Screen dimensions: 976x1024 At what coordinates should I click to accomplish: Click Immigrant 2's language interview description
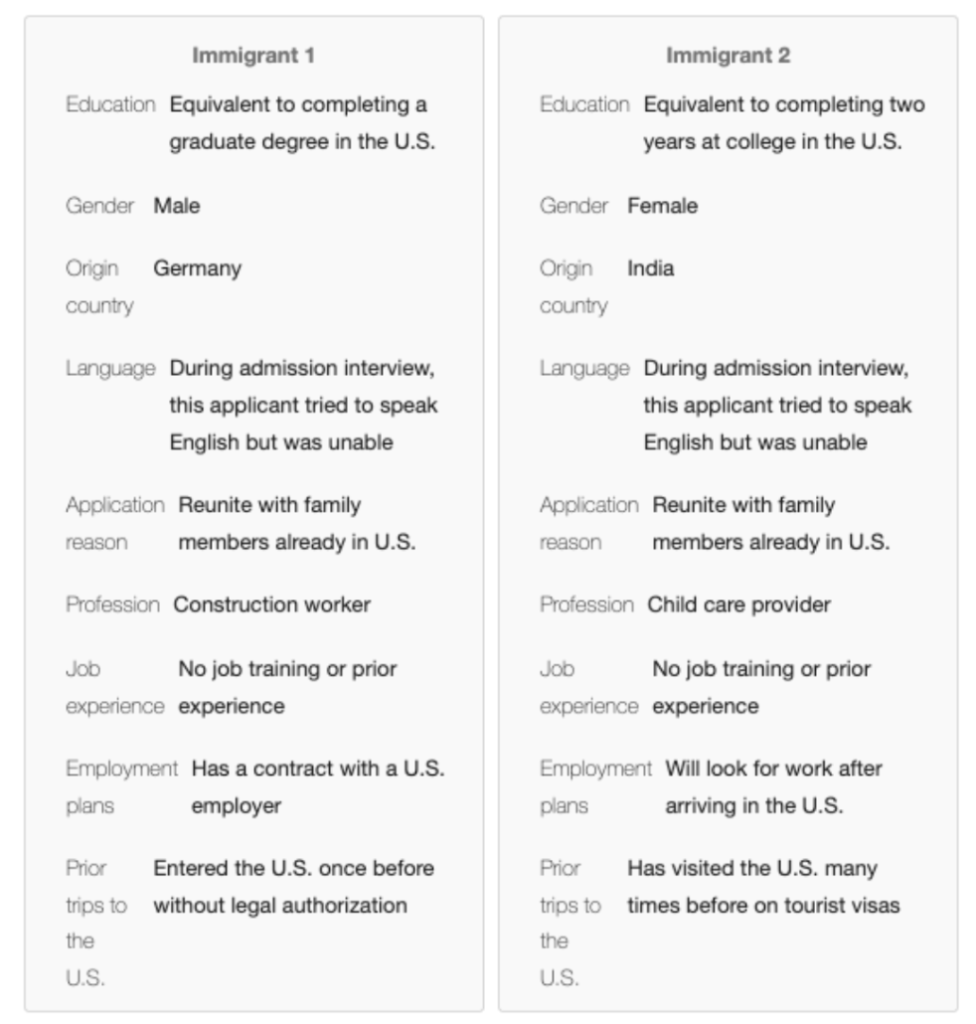(x=776, y=405)
